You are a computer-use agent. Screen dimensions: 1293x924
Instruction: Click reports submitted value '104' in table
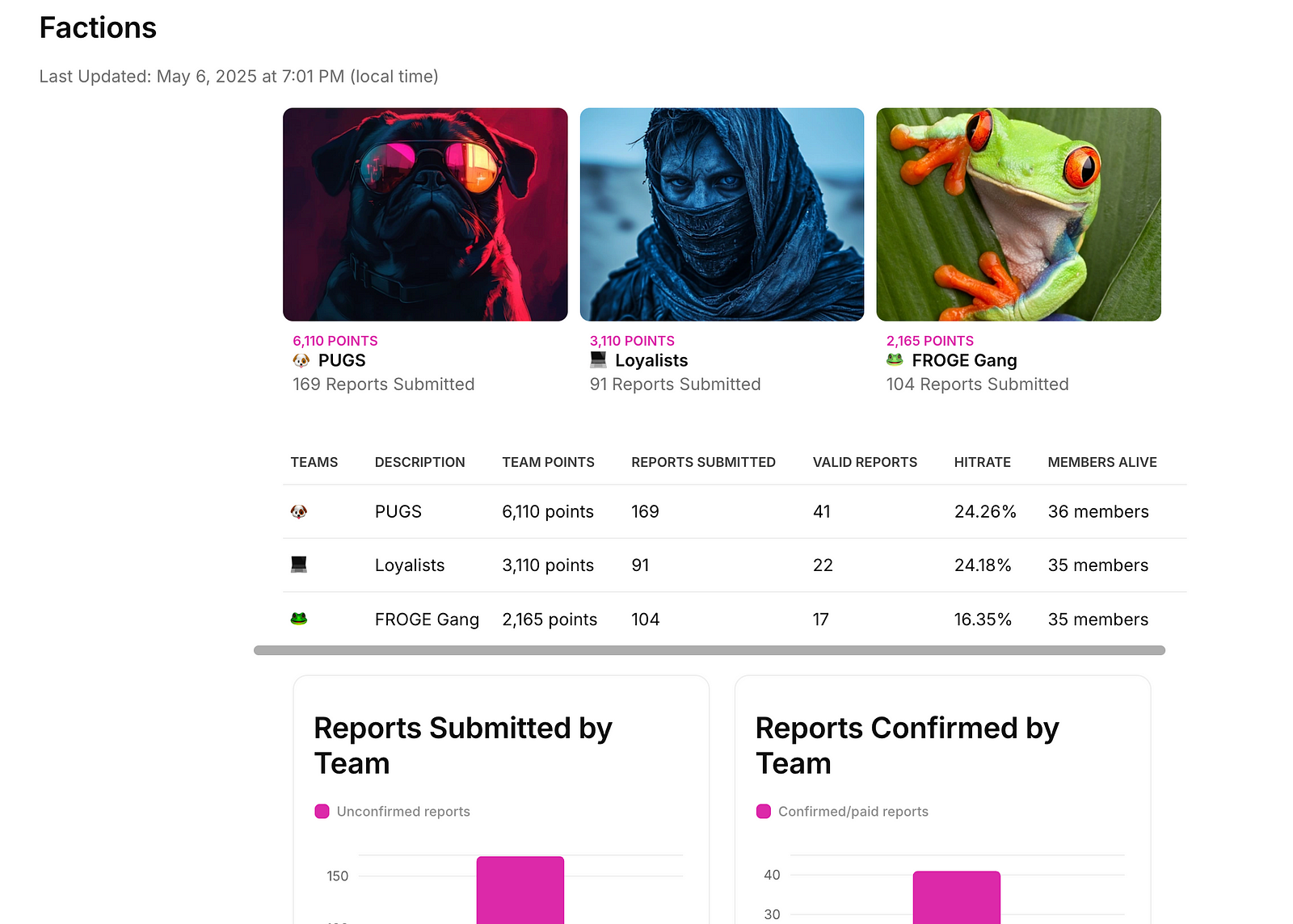646,619
